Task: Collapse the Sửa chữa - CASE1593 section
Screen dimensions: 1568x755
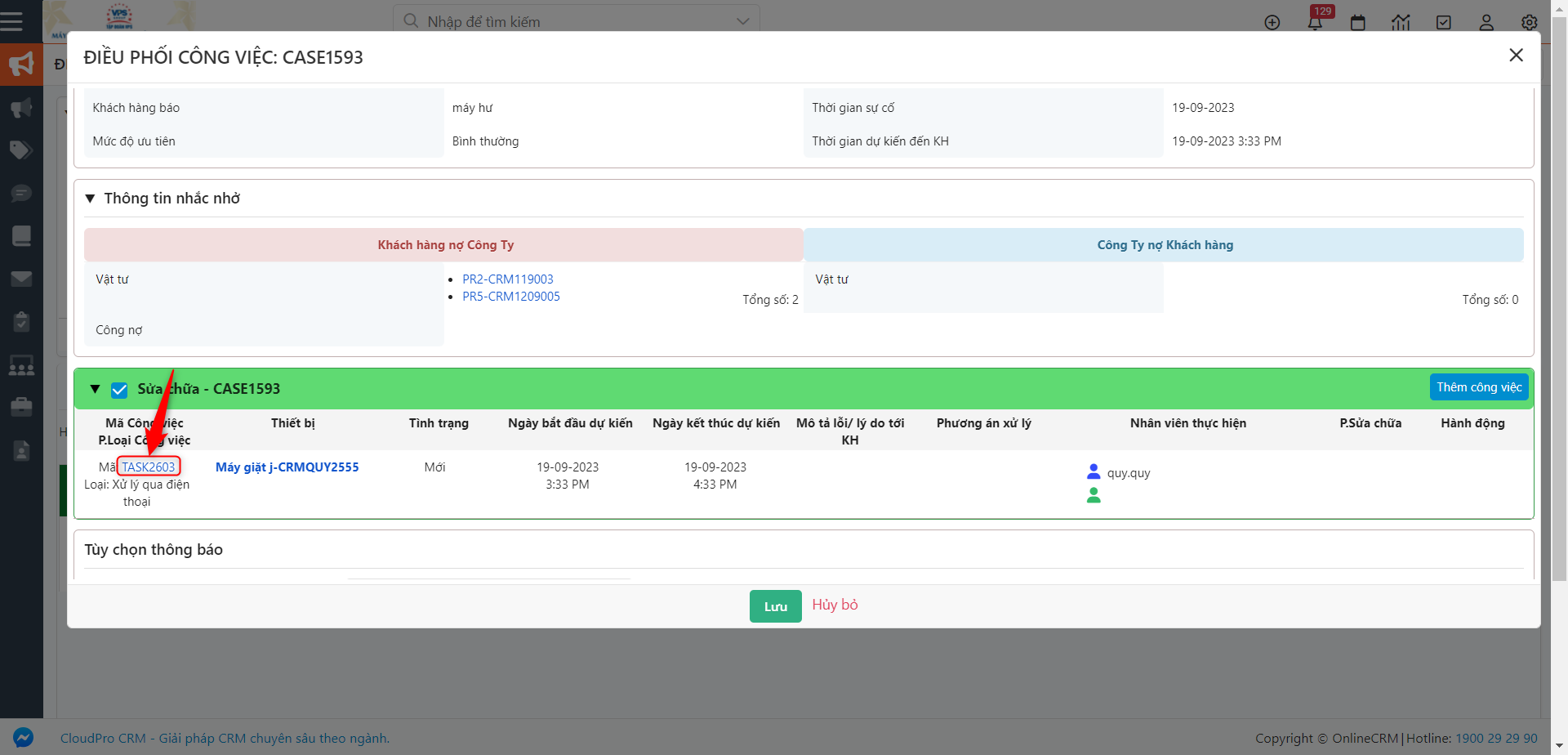Action: click(x=95, y=389)
